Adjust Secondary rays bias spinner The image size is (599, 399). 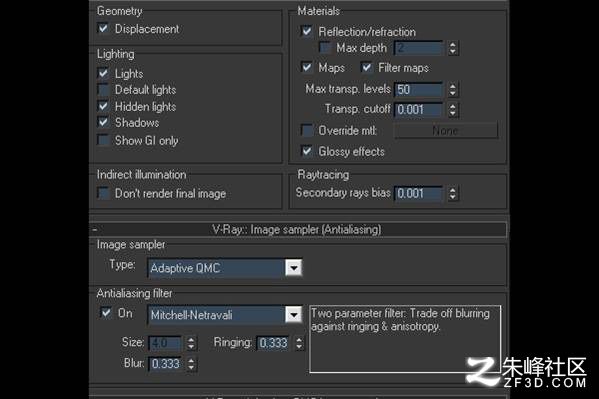click(x=453, y=193)
